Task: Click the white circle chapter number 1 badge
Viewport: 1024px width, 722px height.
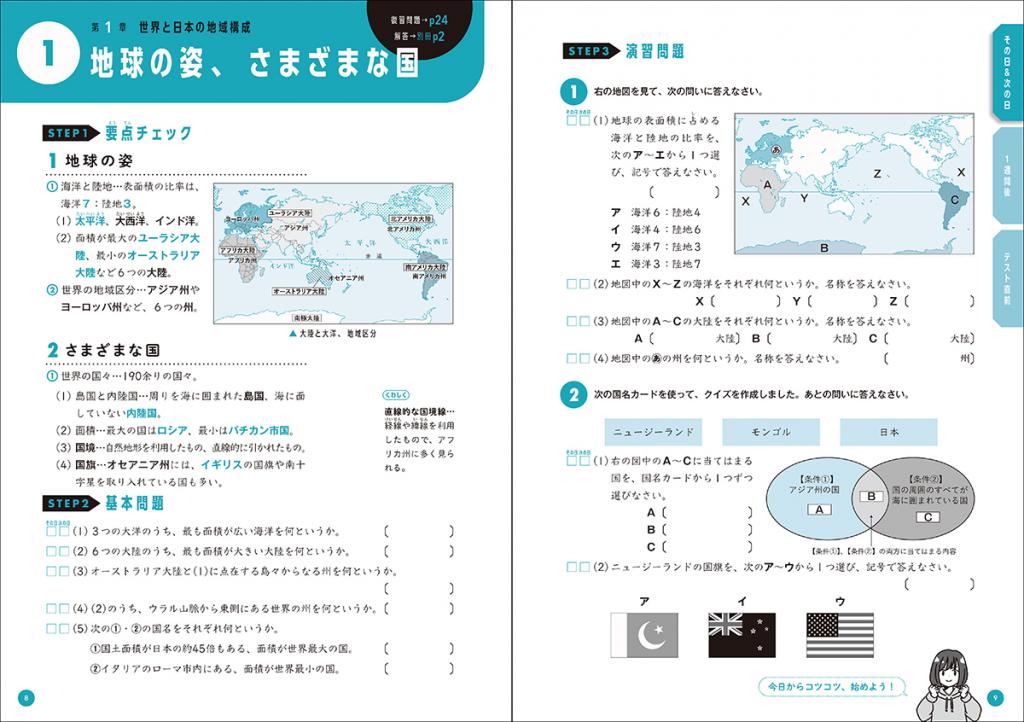Action: 48,55
